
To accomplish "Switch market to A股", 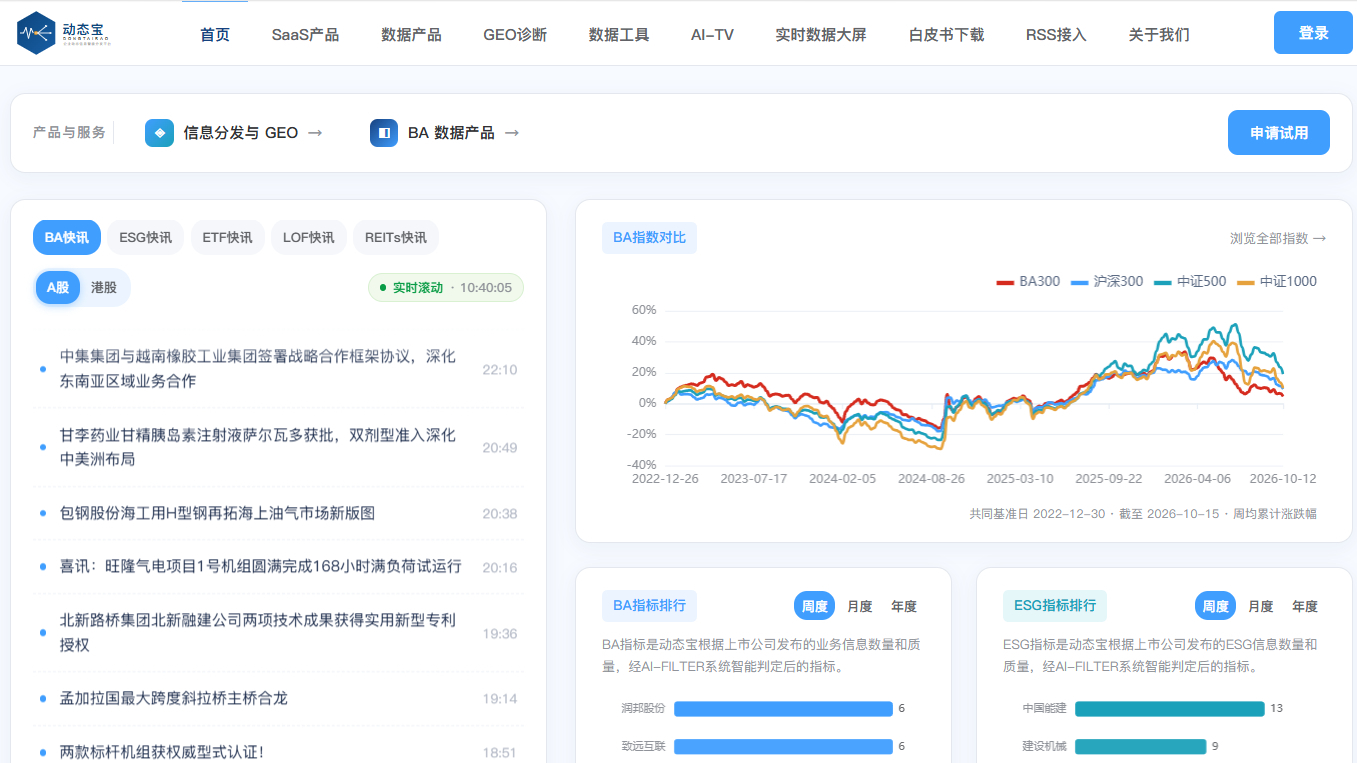I will 58,288.
